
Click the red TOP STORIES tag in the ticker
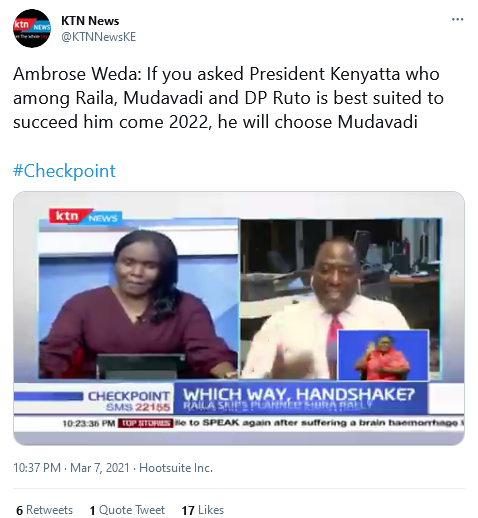[x=145, y=423]
